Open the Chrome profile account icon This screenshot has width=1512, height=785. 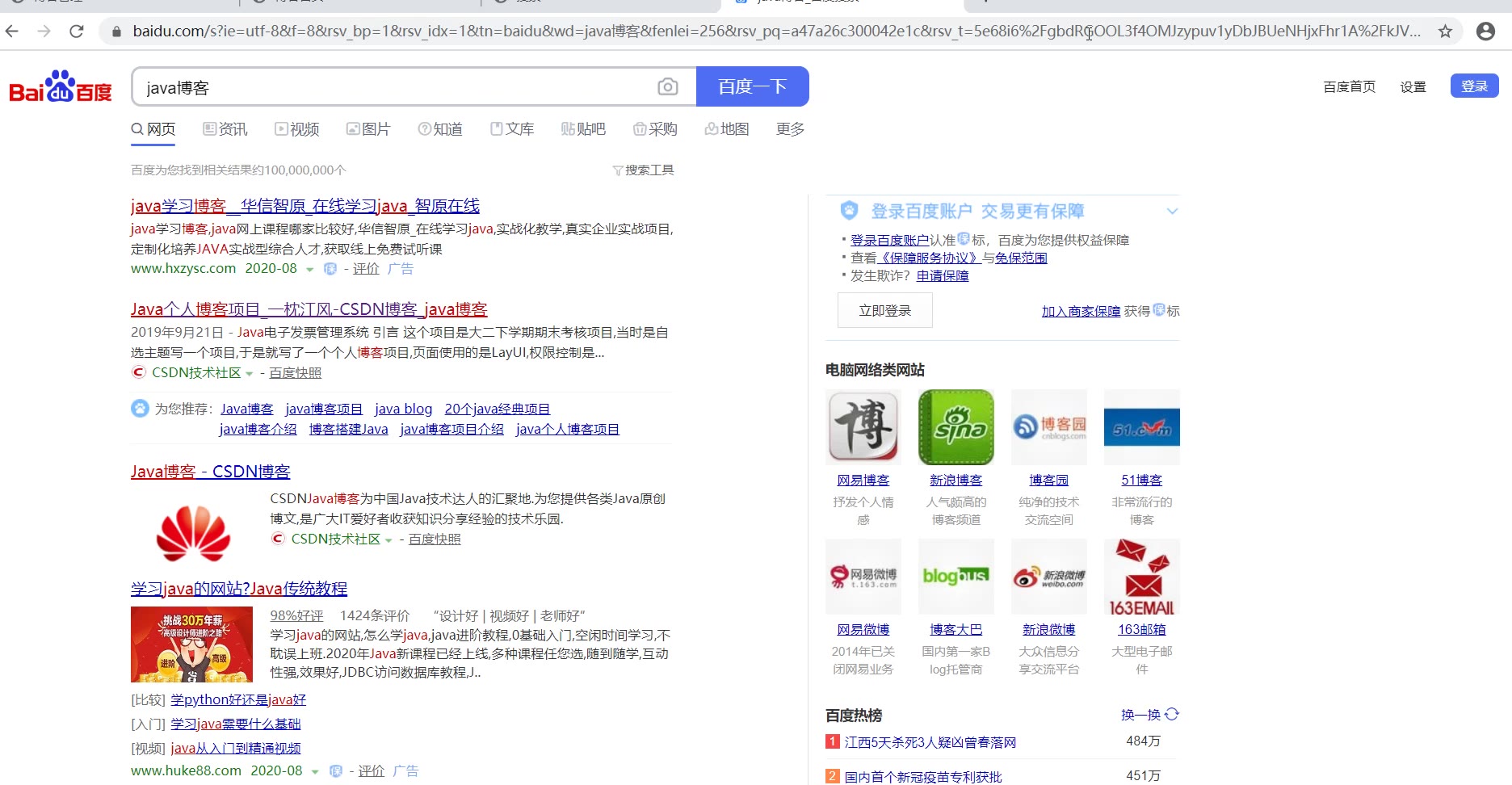point(1485,31)
